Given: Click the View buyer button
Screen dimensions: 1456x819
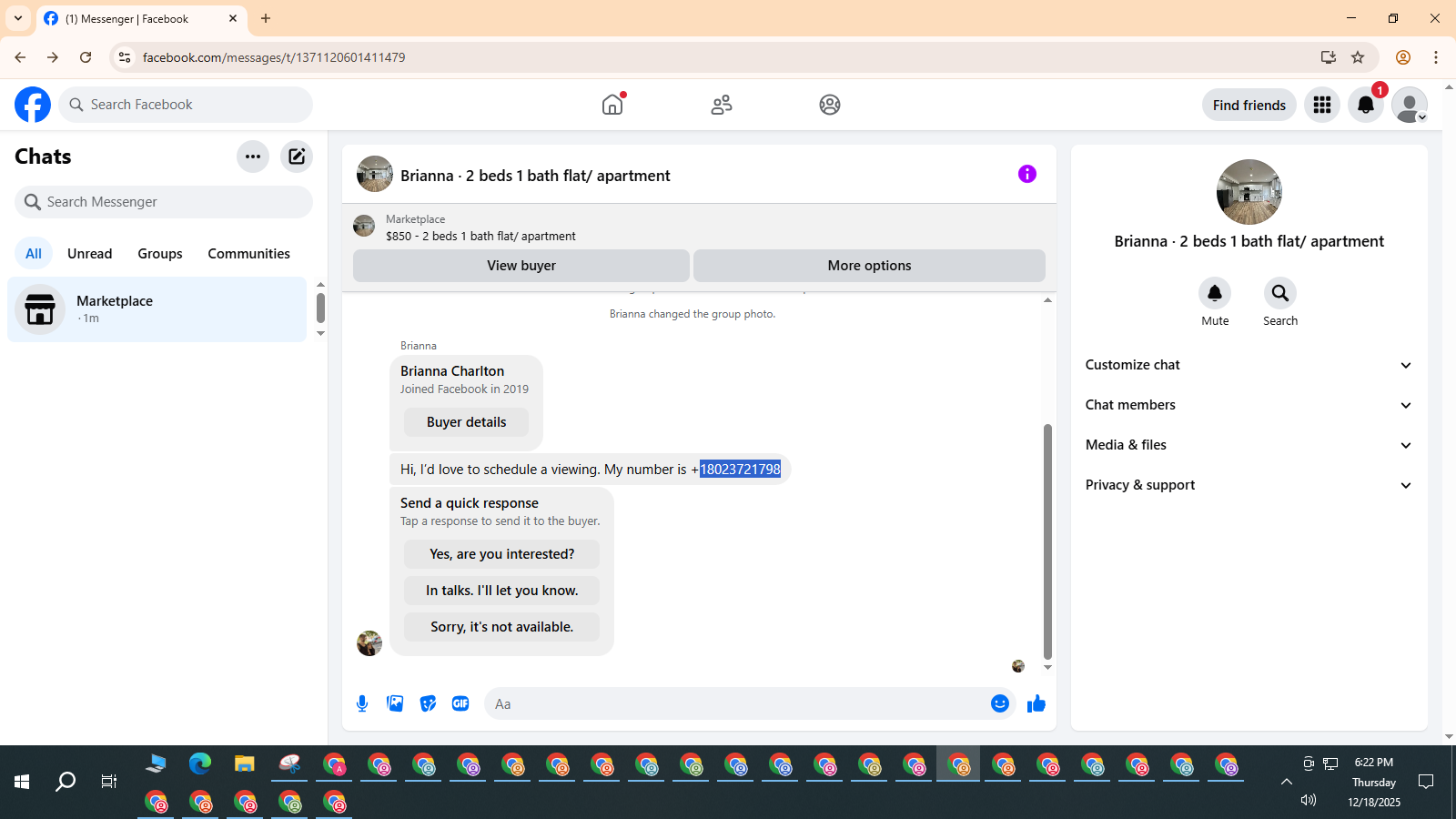Looking at the screenshot, I should click(x=521, y=266).
